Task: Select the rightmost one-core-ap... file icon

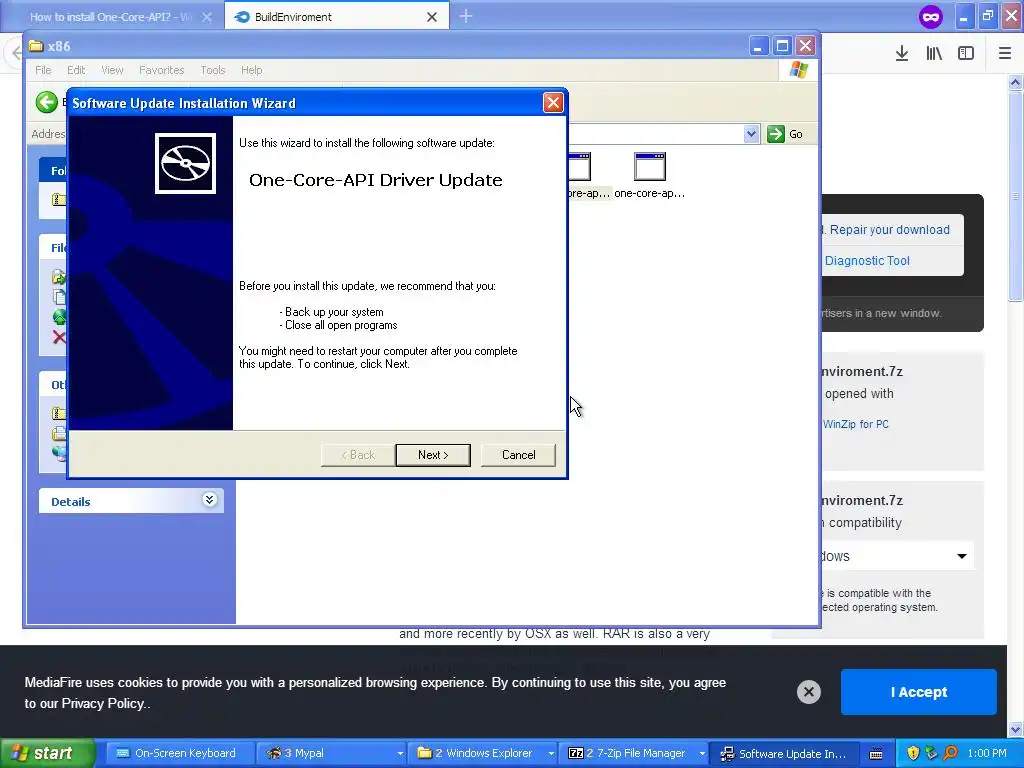Action: pyautogui.click(x=650, y=175)
